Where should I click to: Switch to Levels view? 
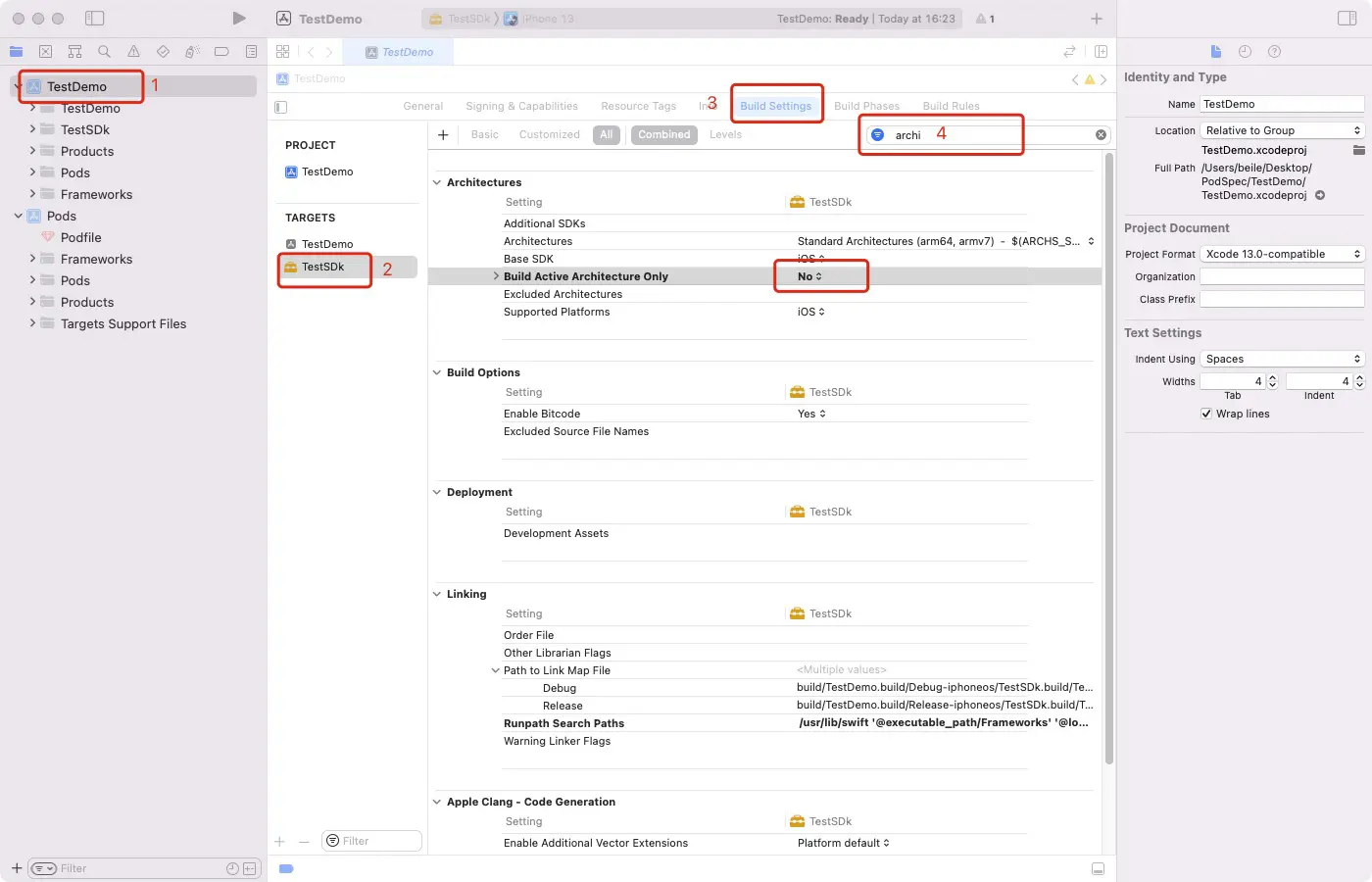click(725, 135)
